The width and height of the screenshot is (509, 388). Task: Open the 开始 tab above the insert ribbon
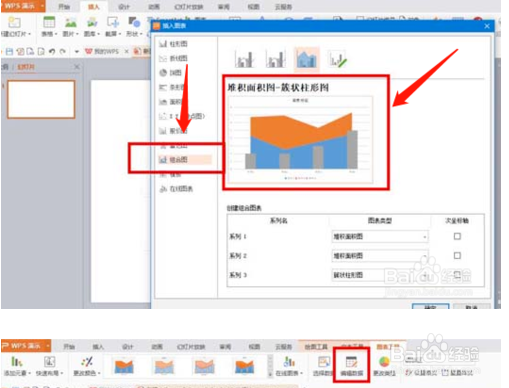tap(64, 7)
